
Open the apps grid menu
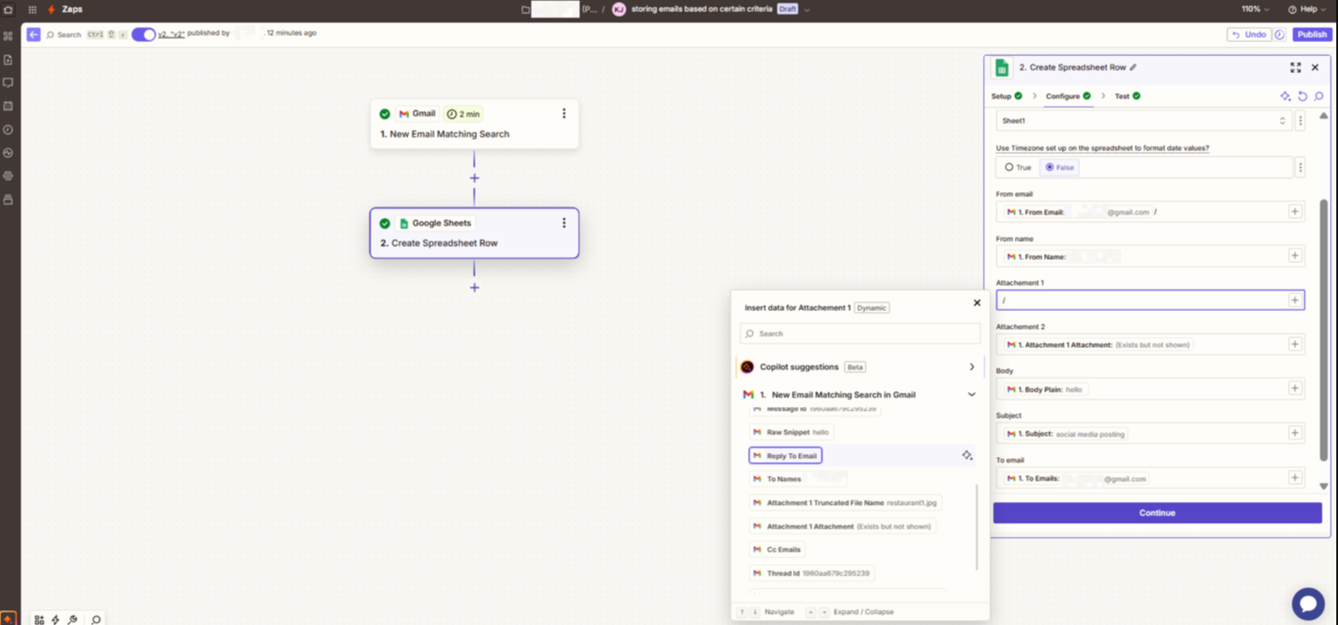(x=32, y=9)
